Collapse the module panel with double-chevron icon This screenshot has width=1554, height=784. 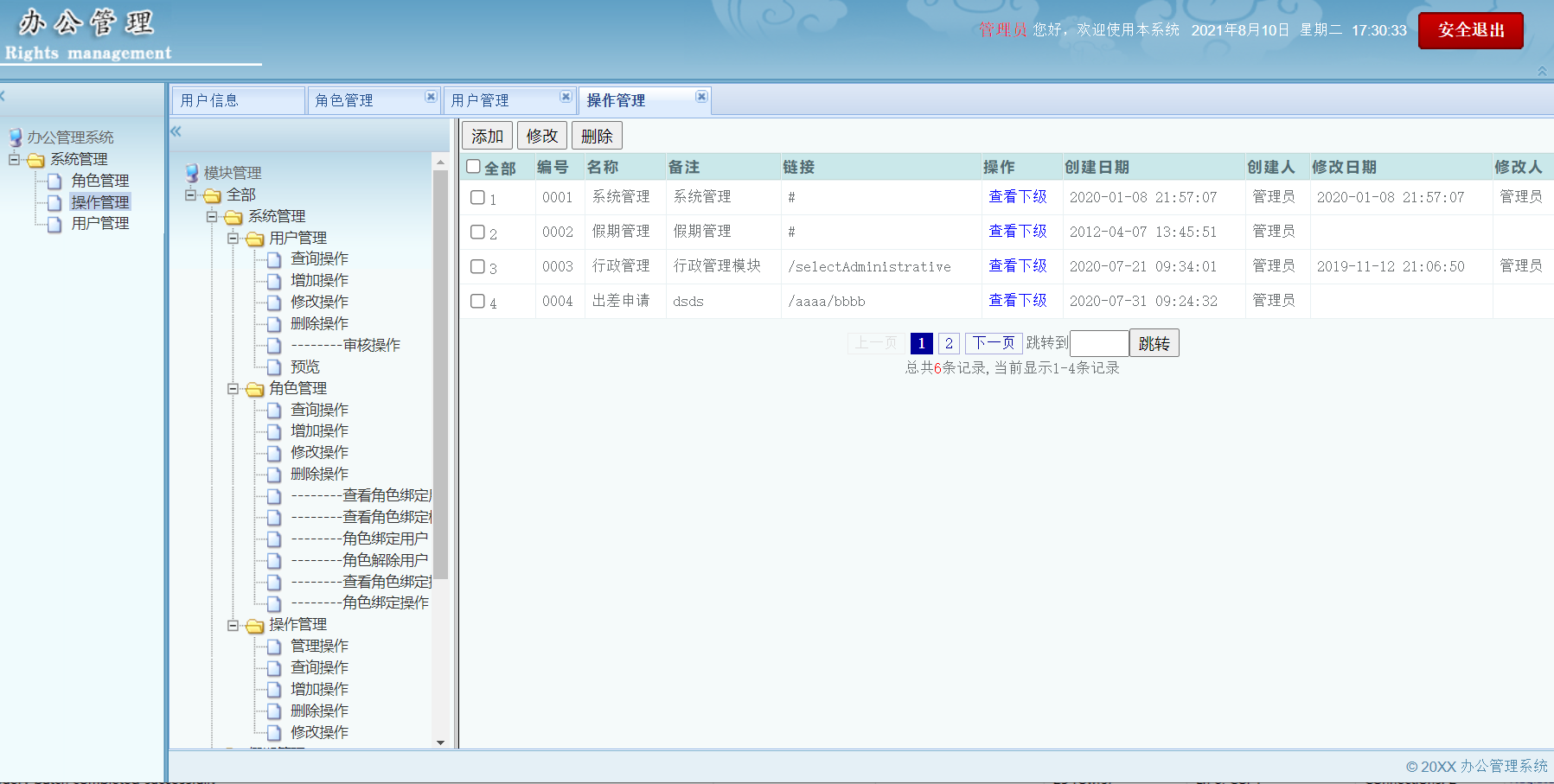[x=176, y=131]
